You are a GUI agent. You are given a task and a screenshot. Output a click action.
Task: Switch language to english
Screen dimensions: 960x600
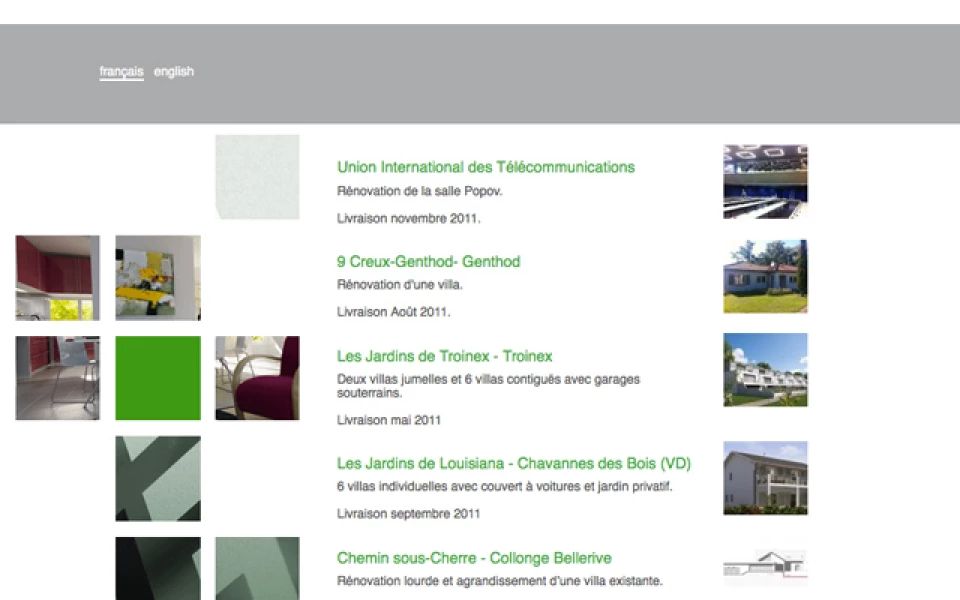coord(173,72)
